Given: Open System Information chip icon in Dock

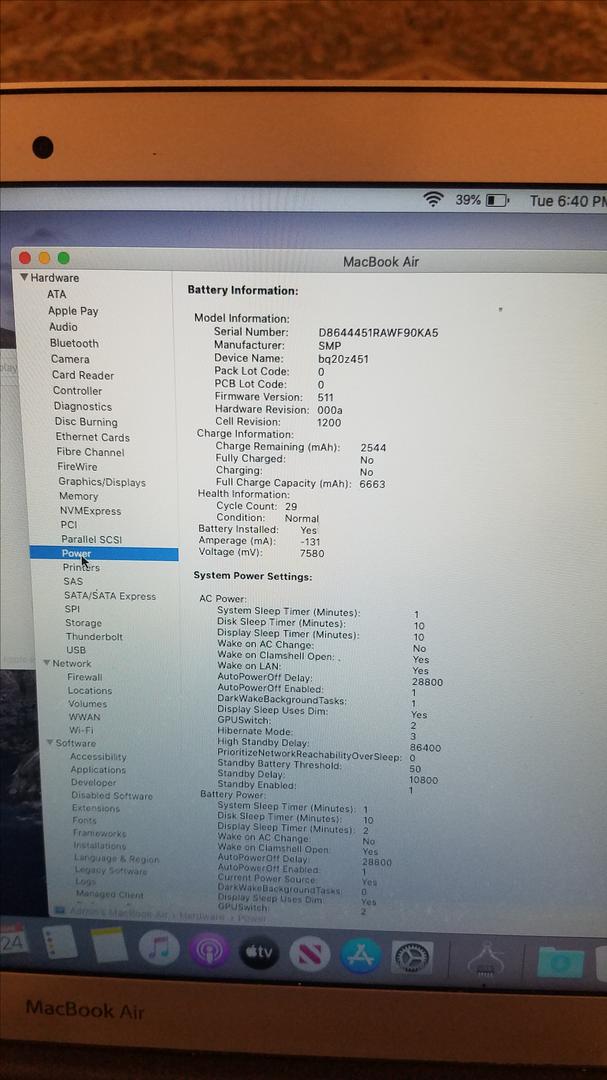Looking at the screenshot, I should (485, 959).
